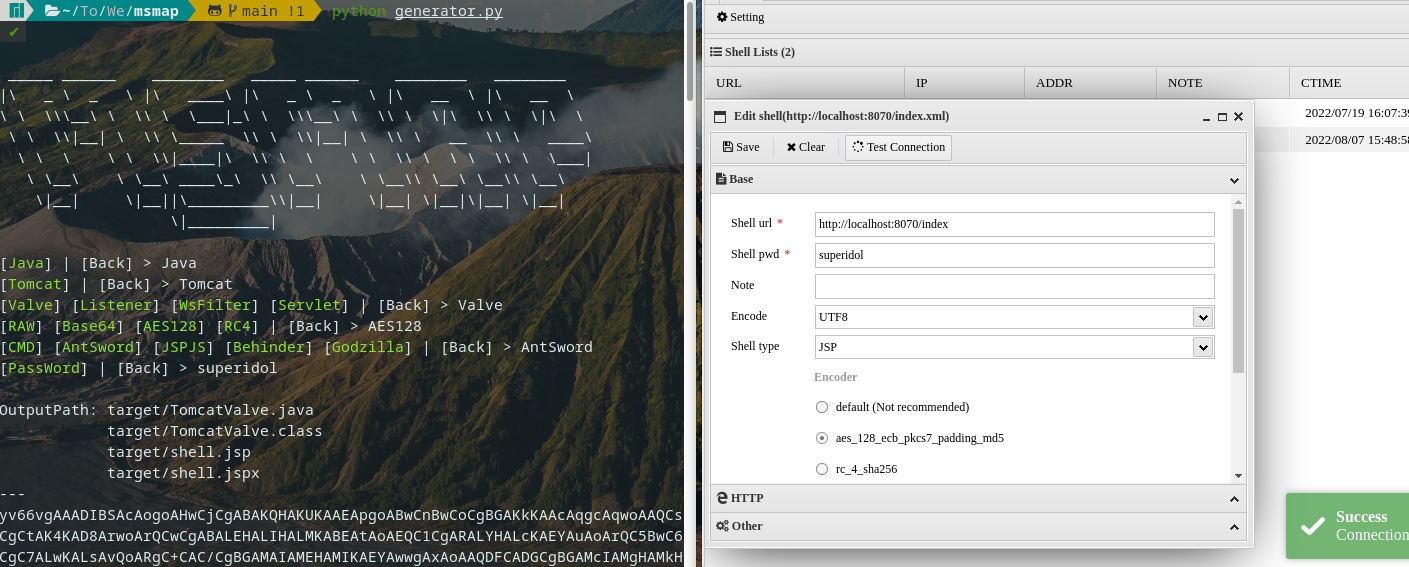Click the Encoder section label
Screen dimensions: 1409x567
click(x=835, y=377)
